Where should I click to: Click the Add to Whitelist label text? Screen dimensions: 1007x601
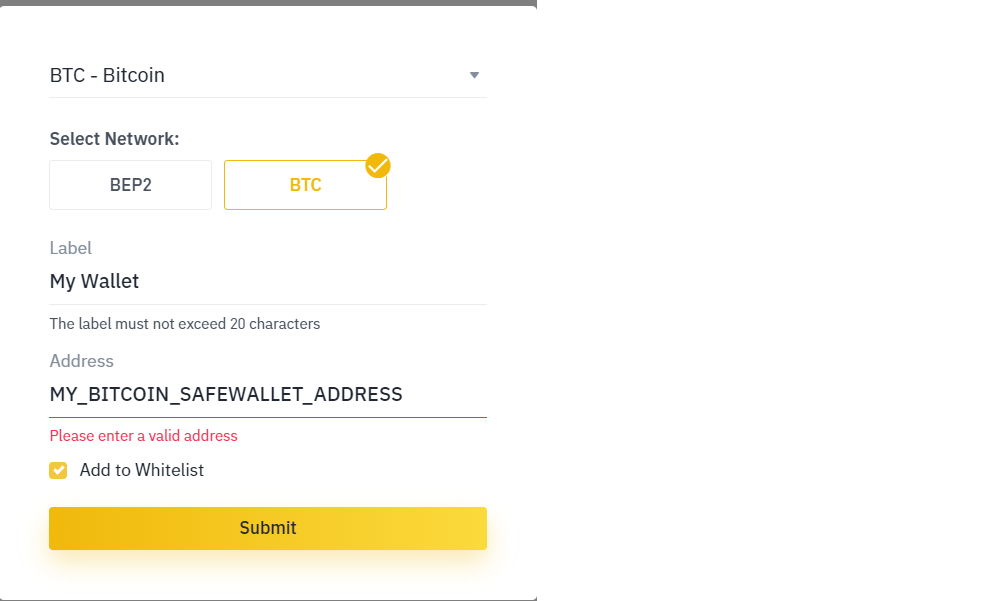coord(141,470)
